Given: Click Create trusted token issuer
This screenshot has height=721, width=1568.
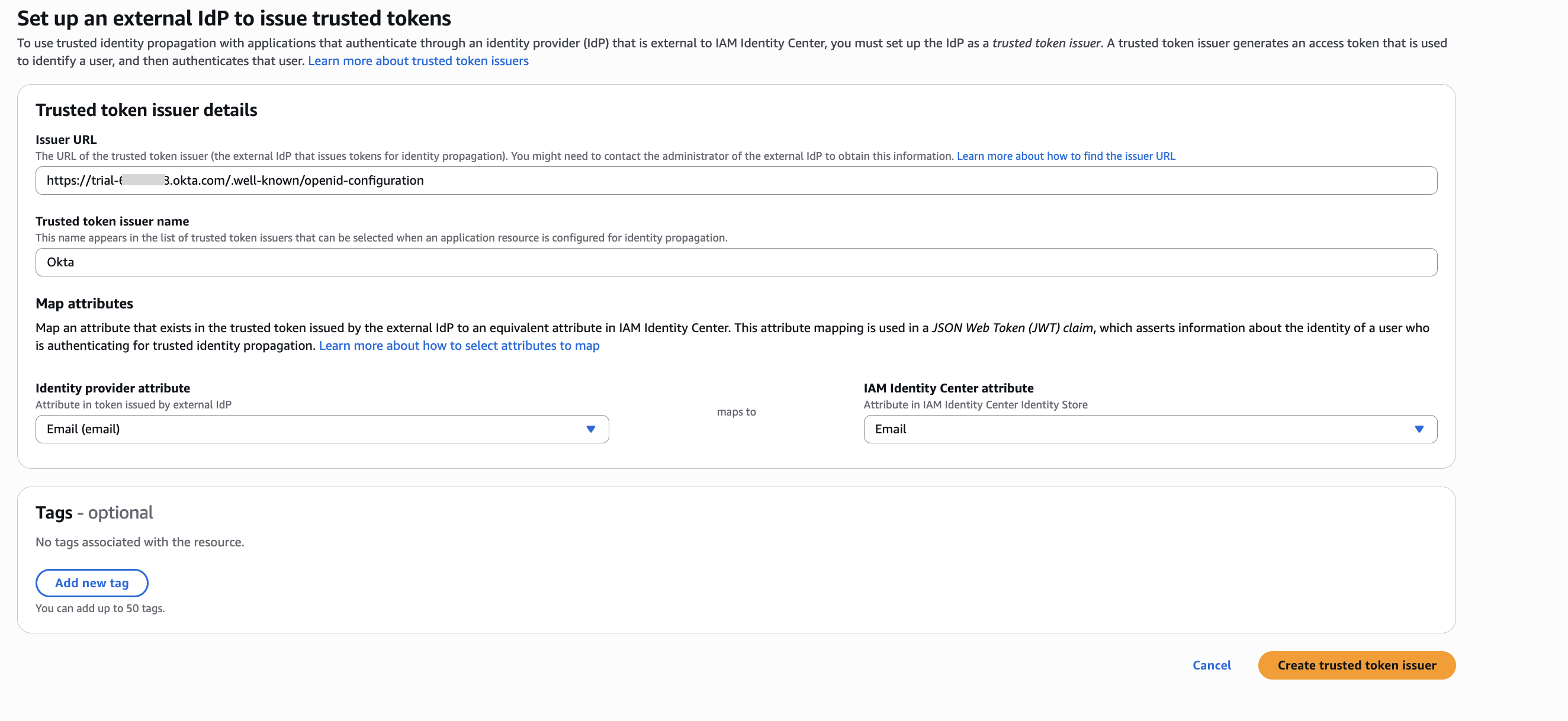Looking at the screenshot, I should point(1356,665).
